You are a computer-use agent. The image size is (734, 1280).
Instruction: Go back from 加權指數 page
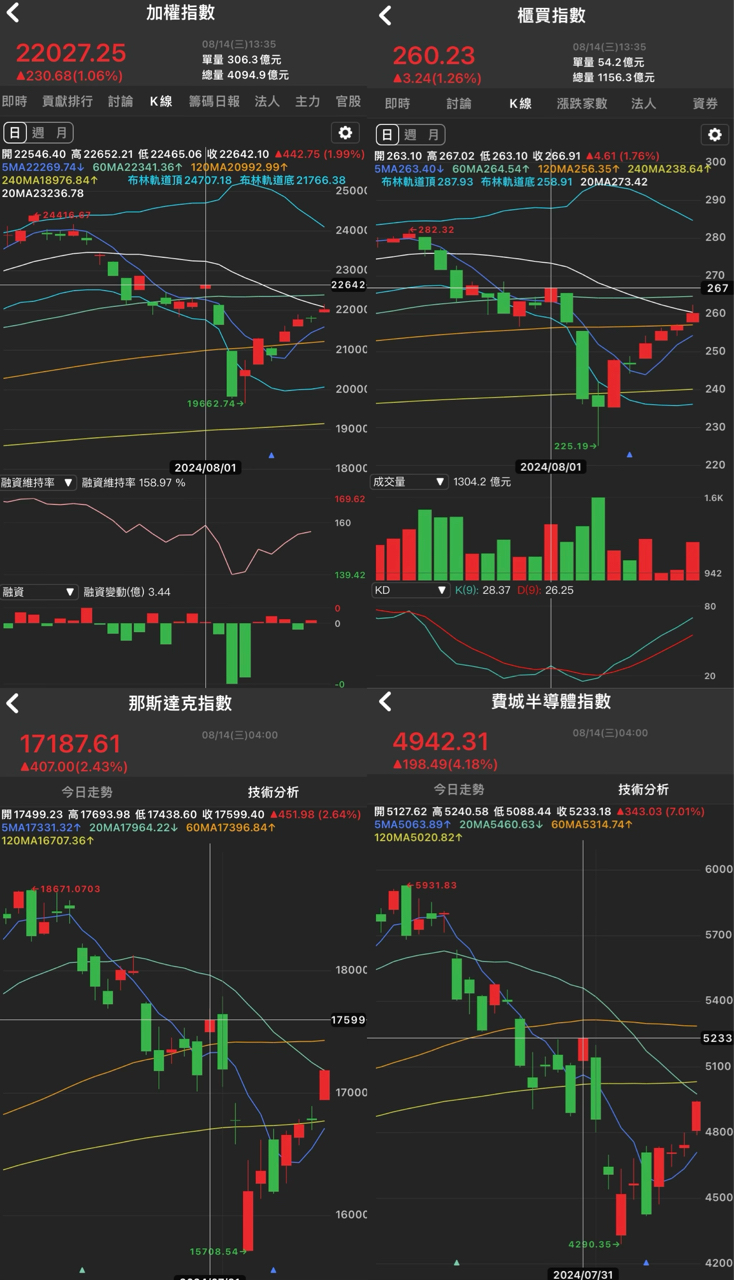(x=13, y=14)
